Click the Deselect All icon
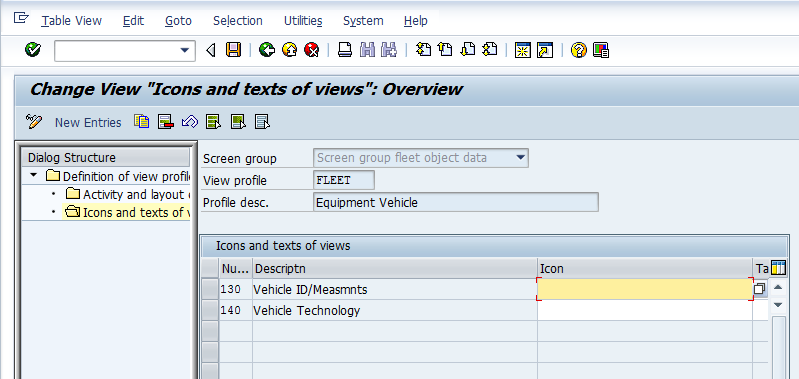The width and height of the screenshot is (799, 379). point(262,122)
